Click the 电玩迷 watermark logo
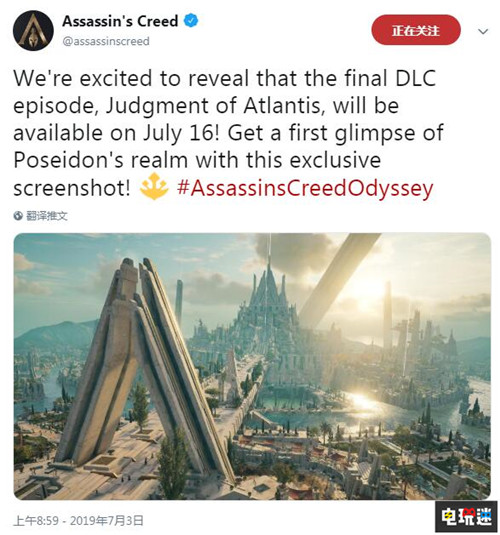The width and height of the screenshot is (500, 535). pos(466,517)
